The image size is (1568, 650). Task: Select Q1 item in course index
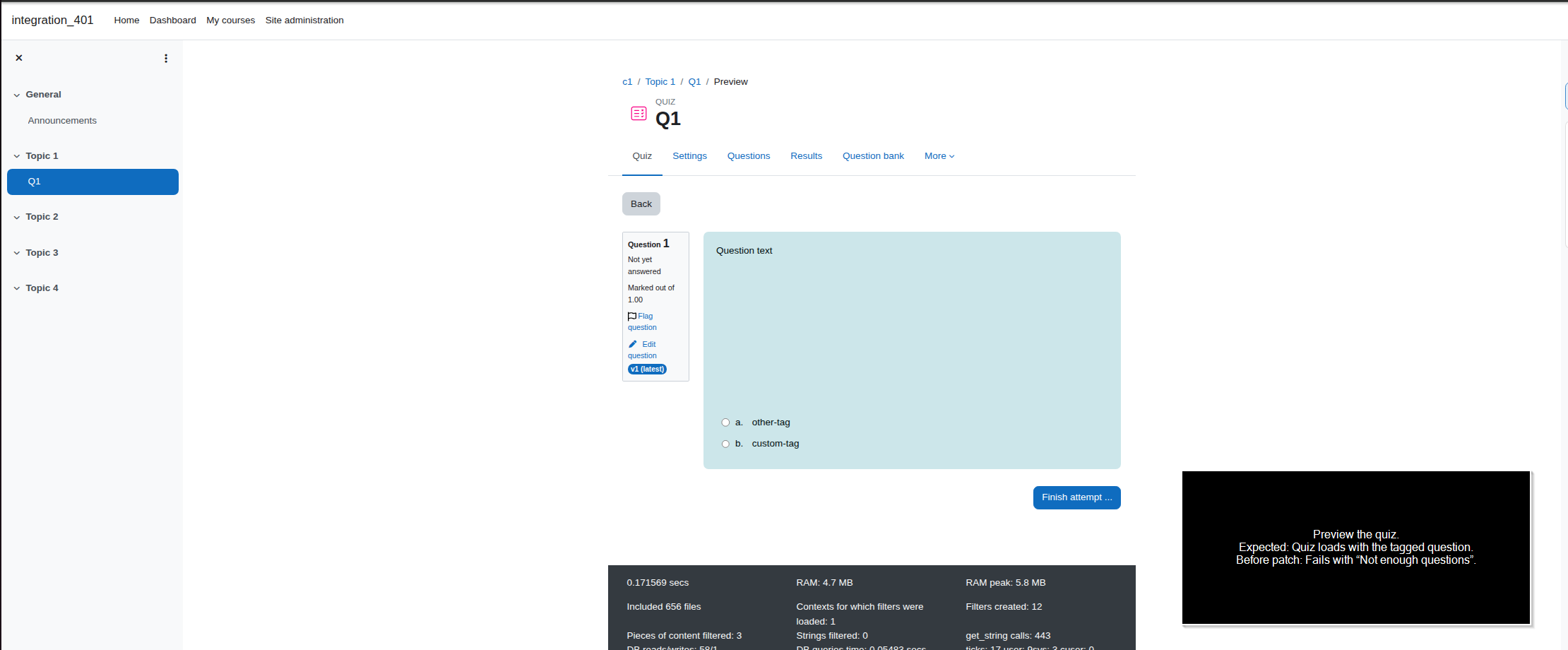click(93, 182)
